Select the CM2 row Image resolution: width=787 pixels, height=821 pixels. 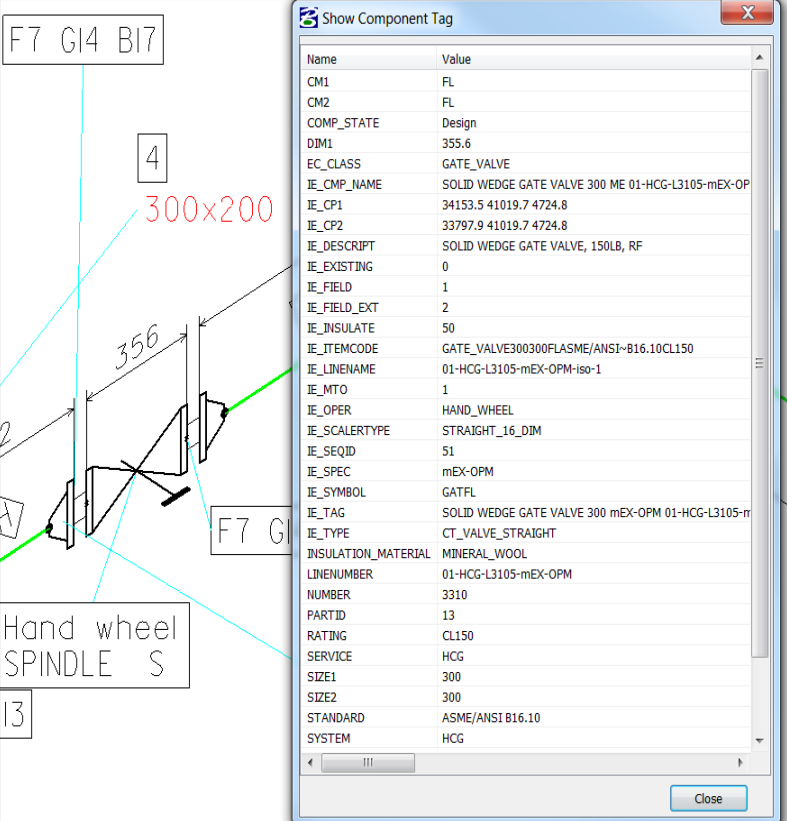(526, 102)
